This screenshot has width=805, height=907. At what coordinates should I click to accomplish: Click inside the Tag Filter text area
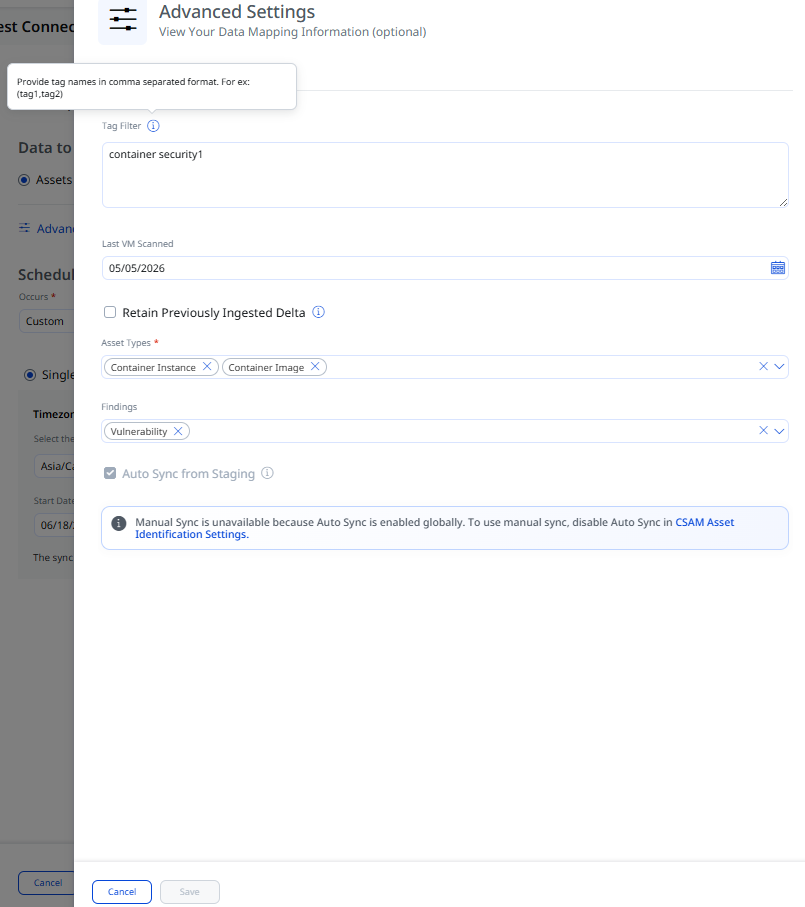tap(445, 175)
